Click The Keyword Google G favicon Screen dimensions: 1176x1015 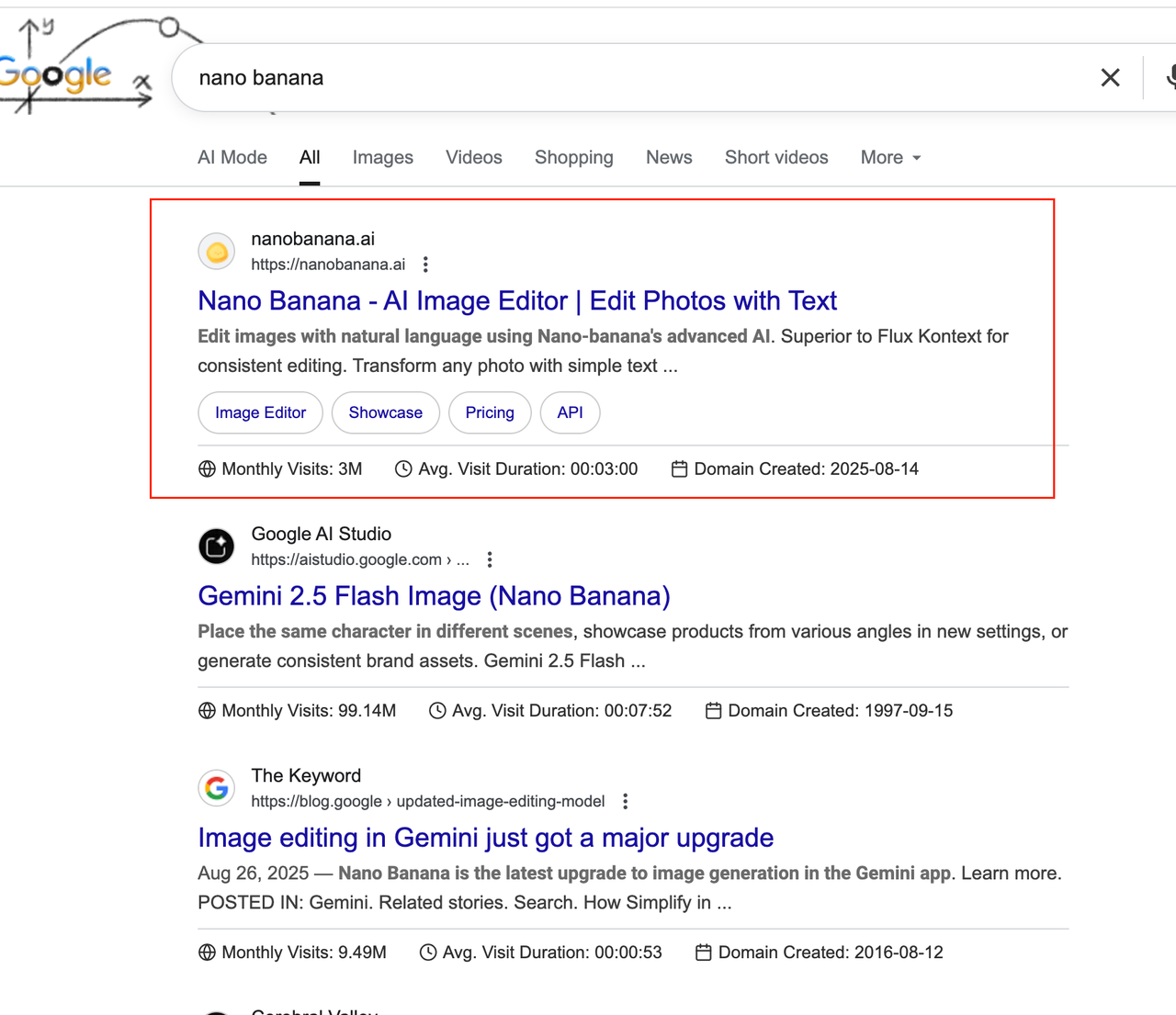coord(217,788)
